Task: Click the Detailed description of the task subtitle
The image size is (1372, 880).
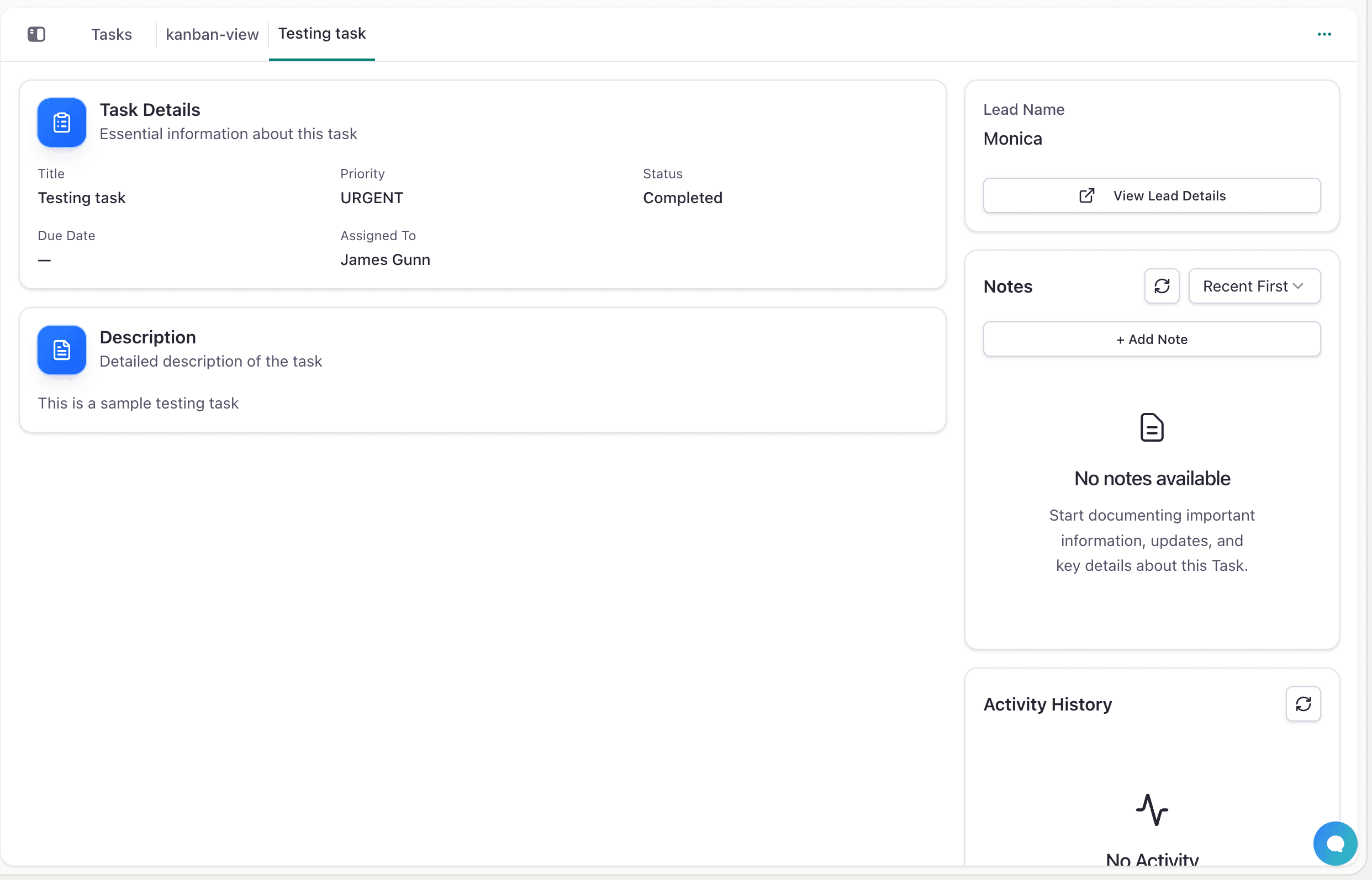Action: [211, 361]
